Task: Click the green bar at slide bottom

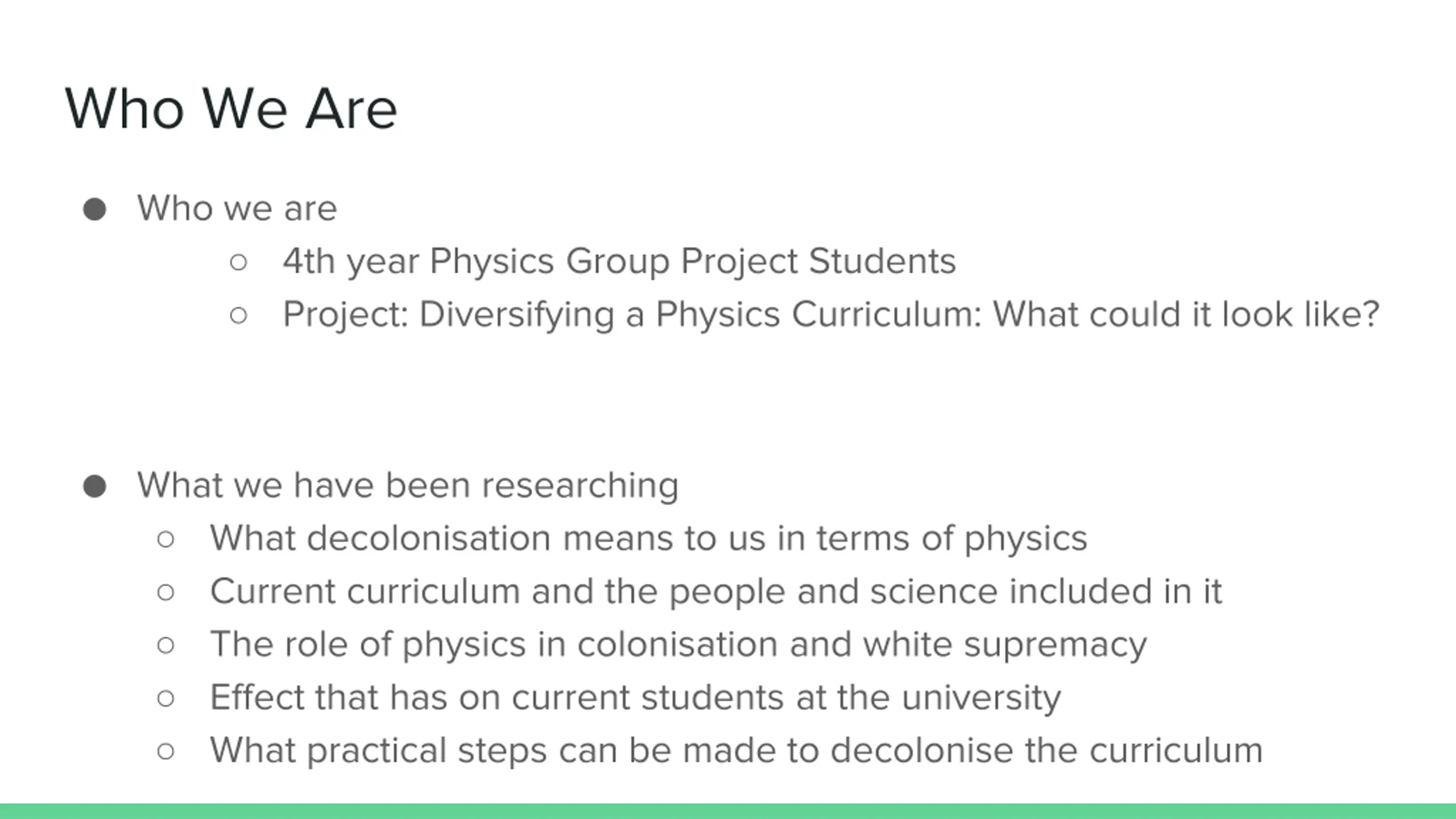Action: 728,811
